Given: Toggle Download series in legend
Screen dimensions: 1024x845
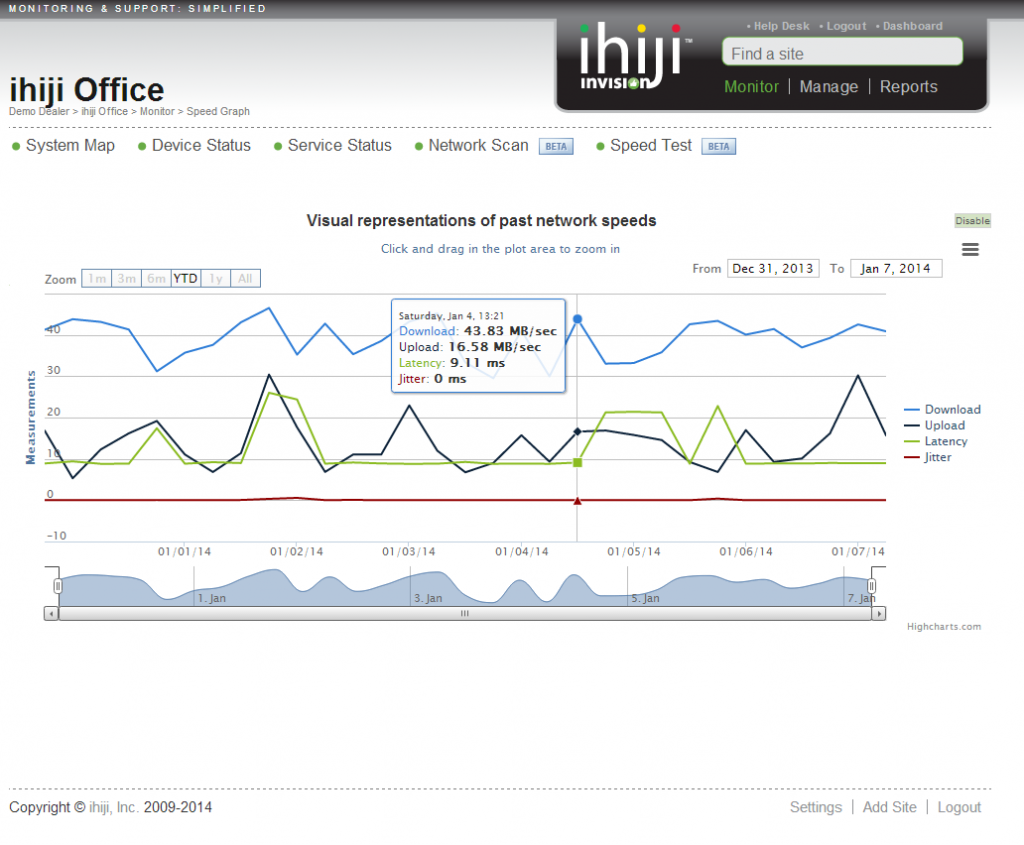Looking at the screenshot, I should [942, 409].
